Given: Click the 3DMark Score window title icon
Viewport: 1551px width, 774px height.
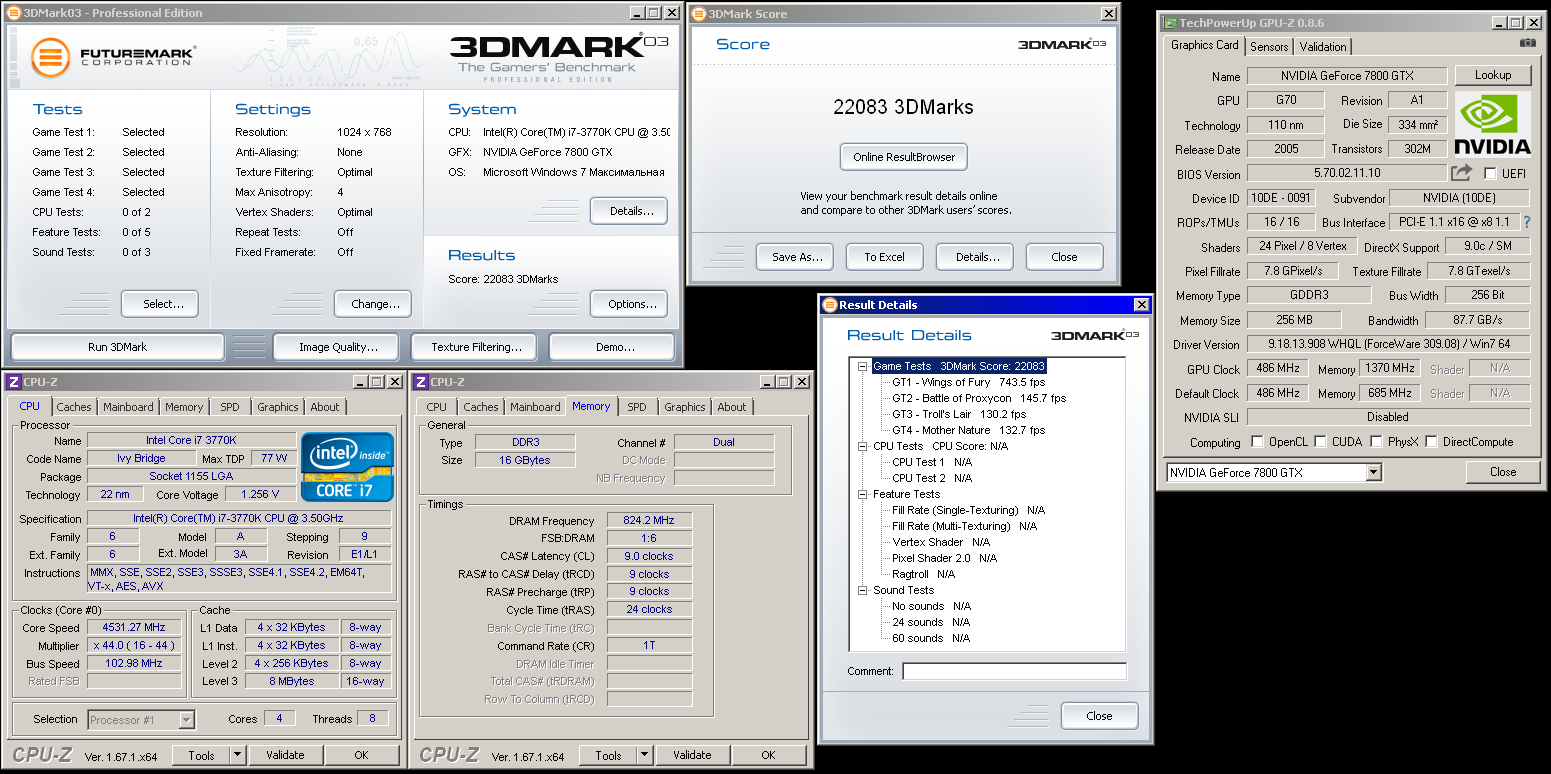Looking at the screenshot, I should click(x=698, y=14).
